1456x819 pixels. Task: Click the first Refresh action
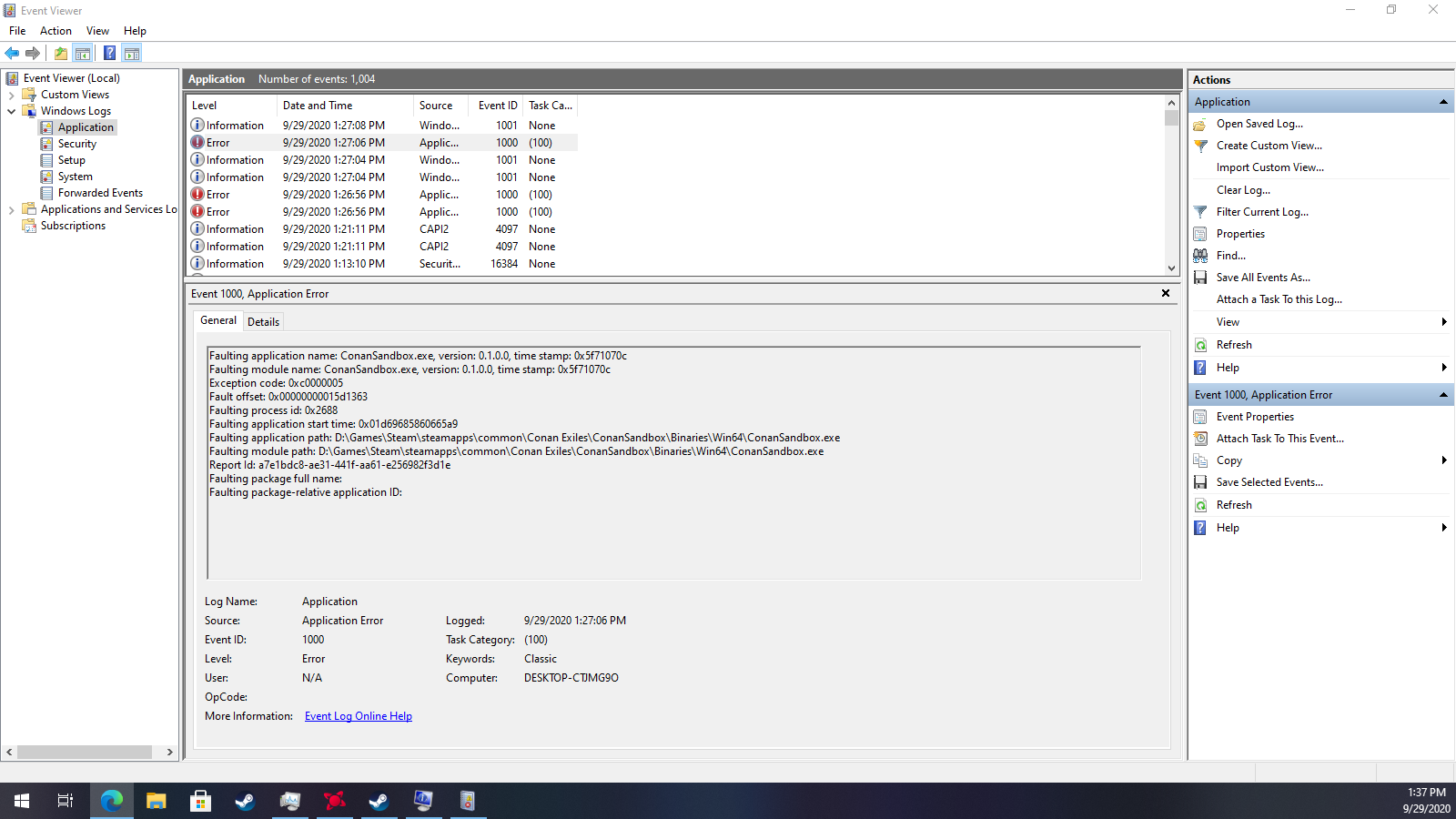click(x=1234, y=345)
